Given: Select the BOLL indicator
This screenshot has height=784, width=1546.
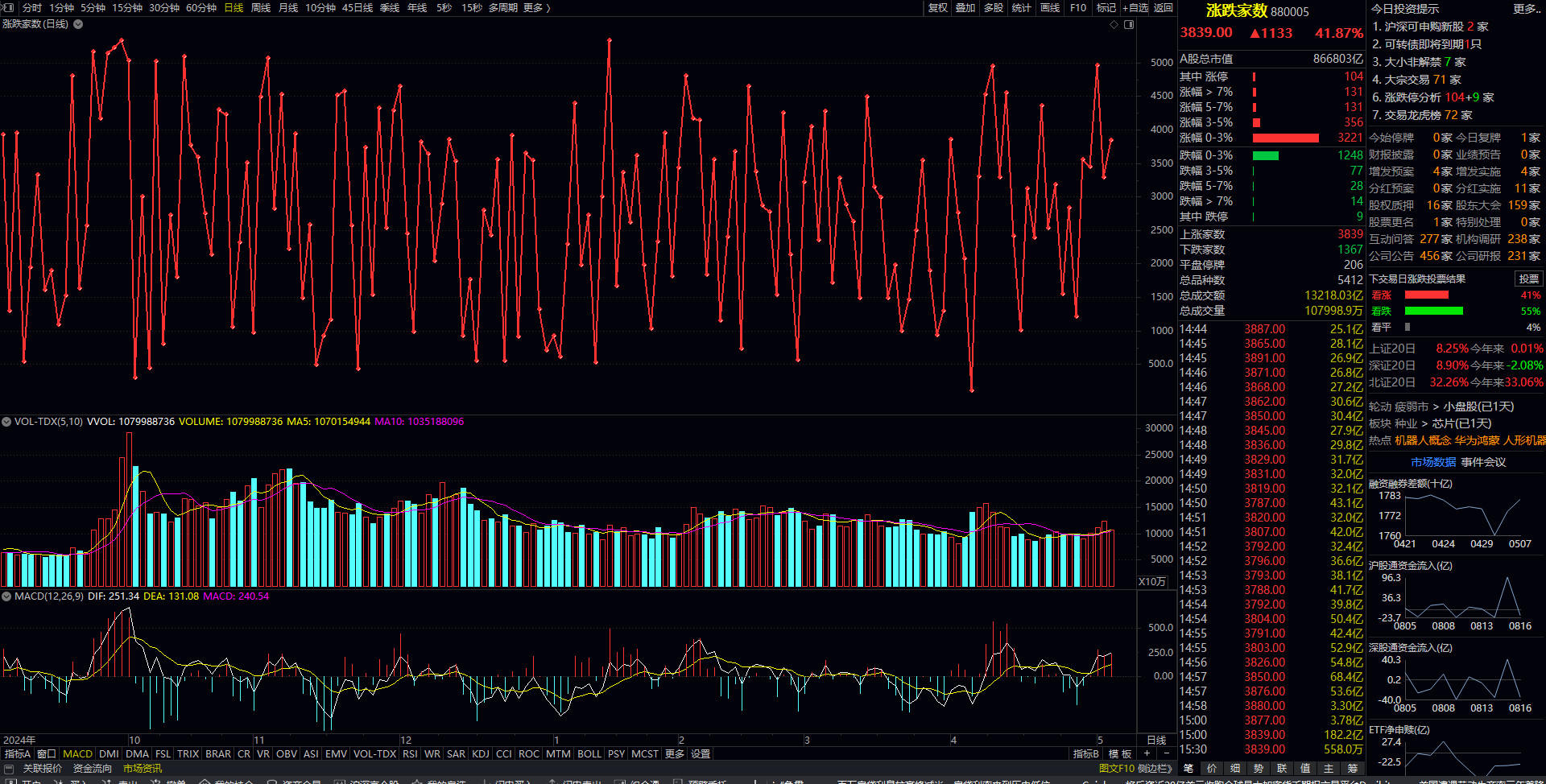Looking at the screenshot, I should [x=589, y=754].
